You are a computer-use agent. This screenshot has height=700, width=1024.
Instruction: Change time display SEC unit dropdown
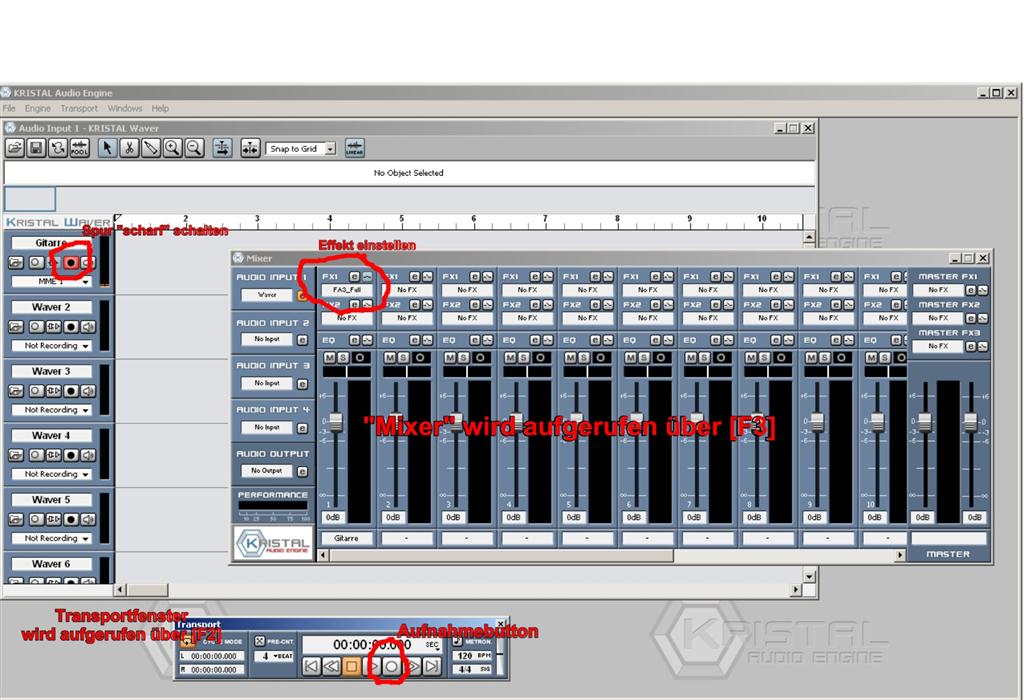coord(432,644)
